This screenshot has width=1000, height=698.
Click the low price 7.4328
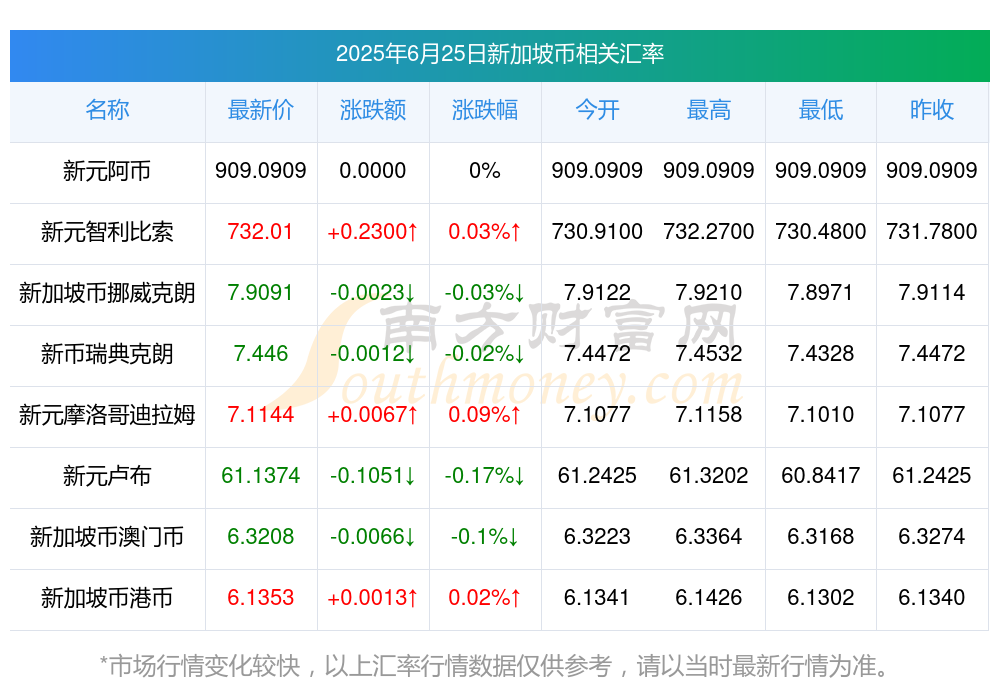point(821,353)
